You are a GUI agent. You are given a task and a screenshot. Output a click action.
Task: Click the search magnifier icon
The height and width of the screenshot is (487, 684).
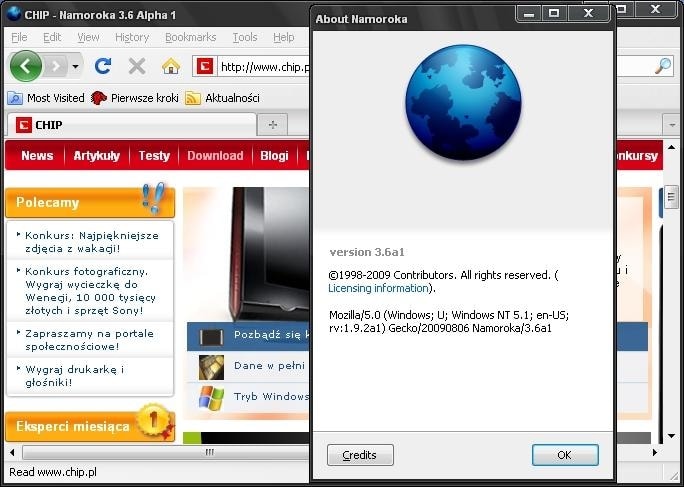[x=663, y=66]
